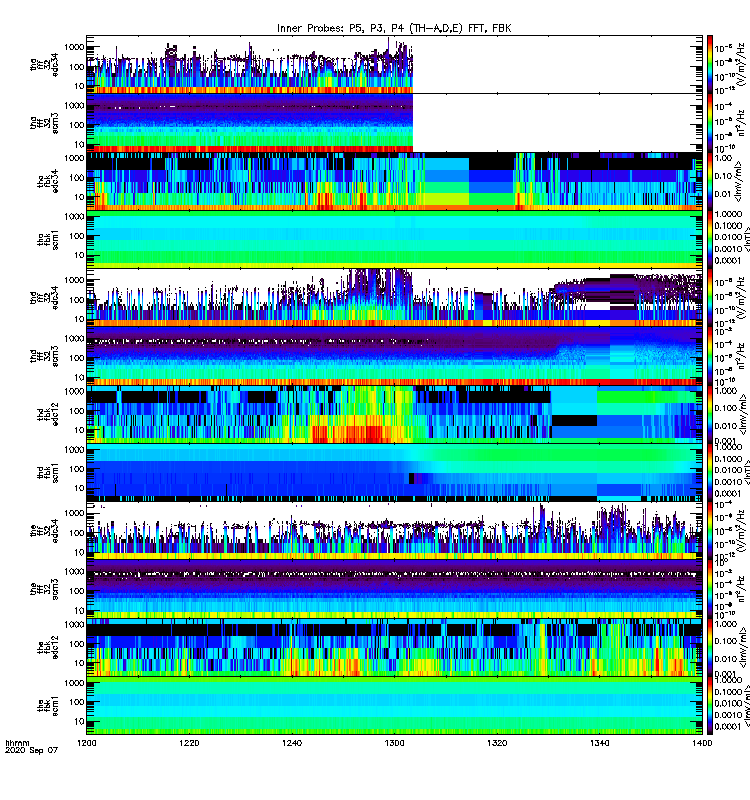
Task: Click the color bar beside the tha scm3 FFT panel
Action: click(x=710, y=123)
